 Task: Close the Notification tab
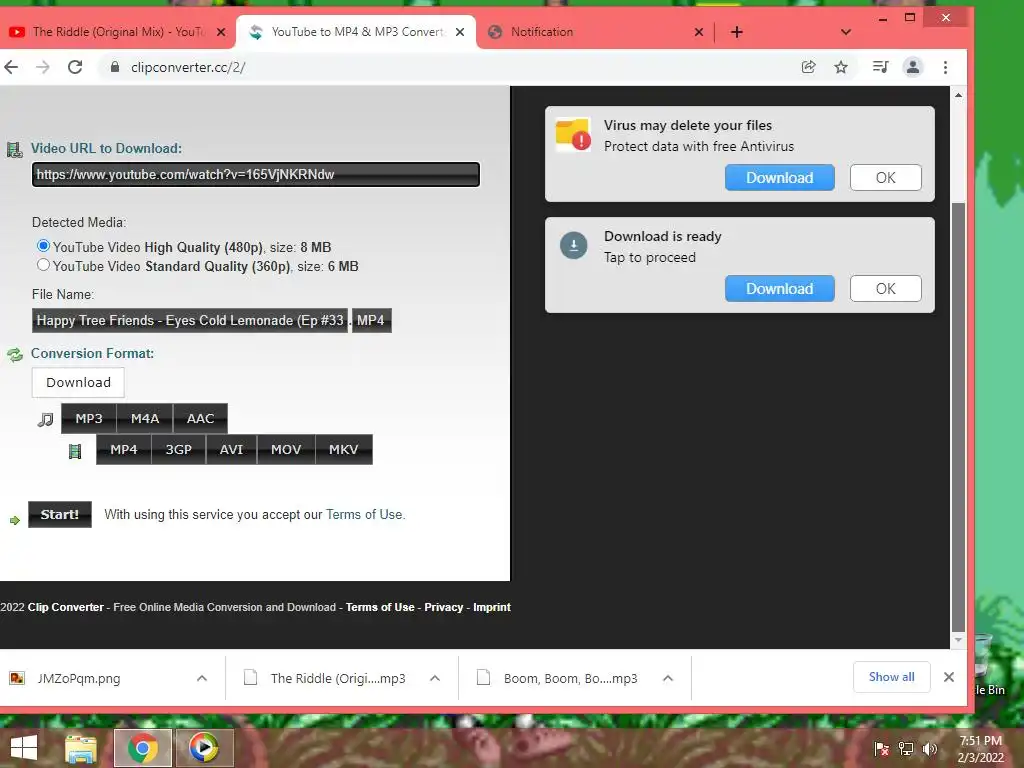[x=699, y=32]
